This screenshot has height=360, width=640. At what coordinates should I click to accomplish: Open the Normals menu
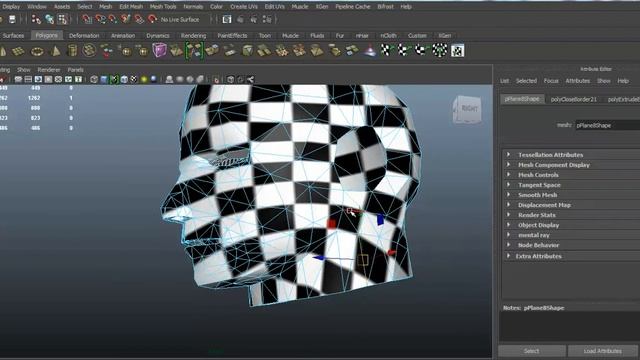click(193, 7)
